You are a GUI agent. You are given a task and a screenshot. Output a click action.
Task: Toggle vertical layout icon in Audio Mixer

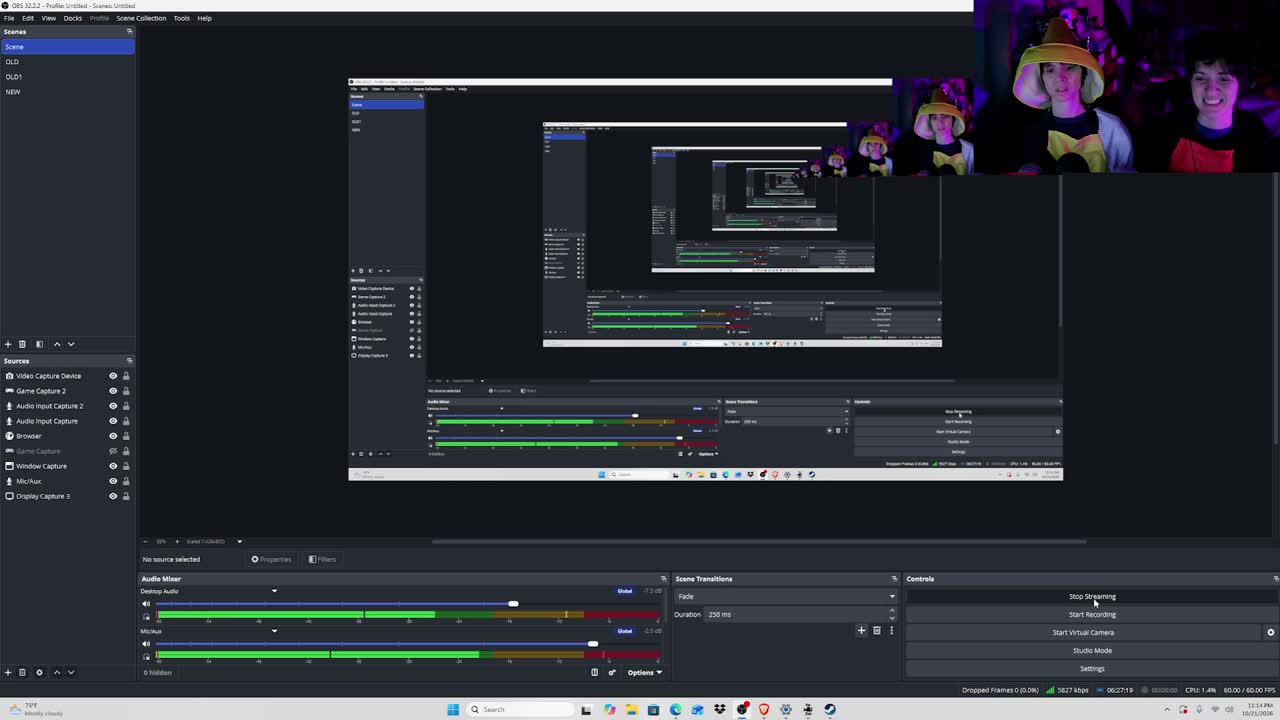click(594, 672)
